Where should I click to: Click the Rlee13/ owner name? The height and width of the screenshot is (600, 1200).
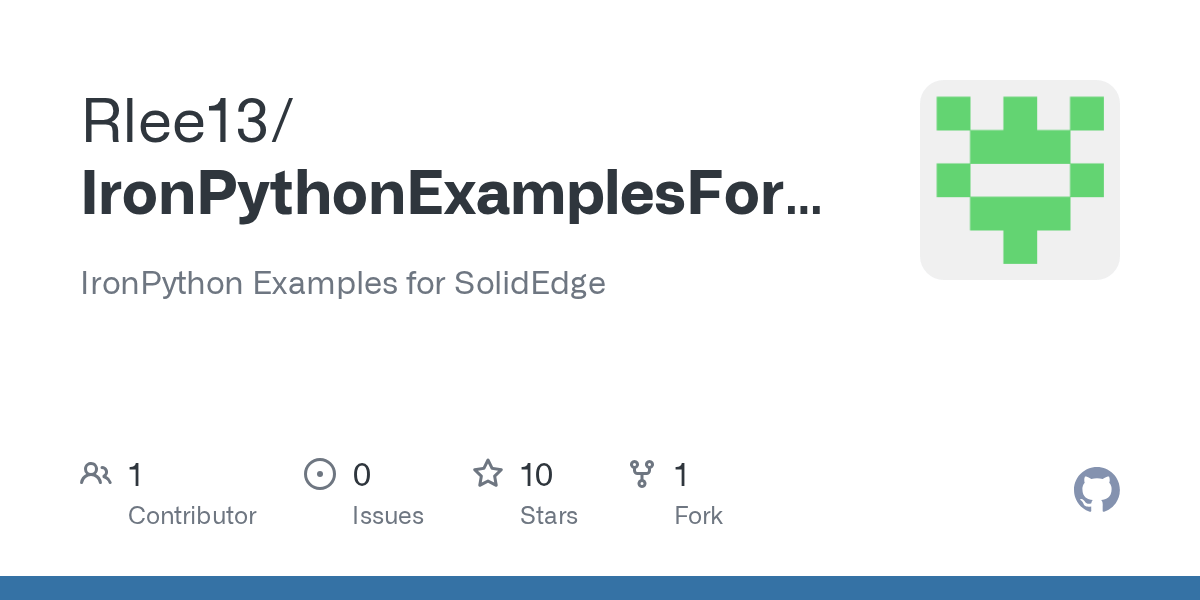click(x=187, y=121)
